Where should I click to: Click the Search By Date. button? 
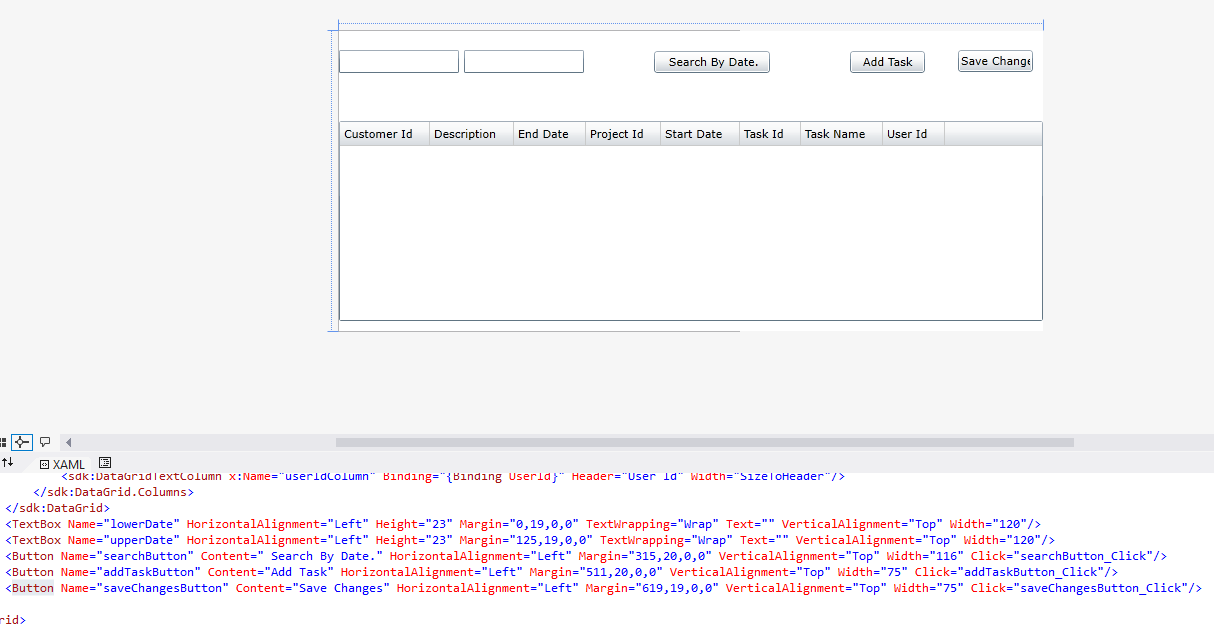click(x=712, y=62)
